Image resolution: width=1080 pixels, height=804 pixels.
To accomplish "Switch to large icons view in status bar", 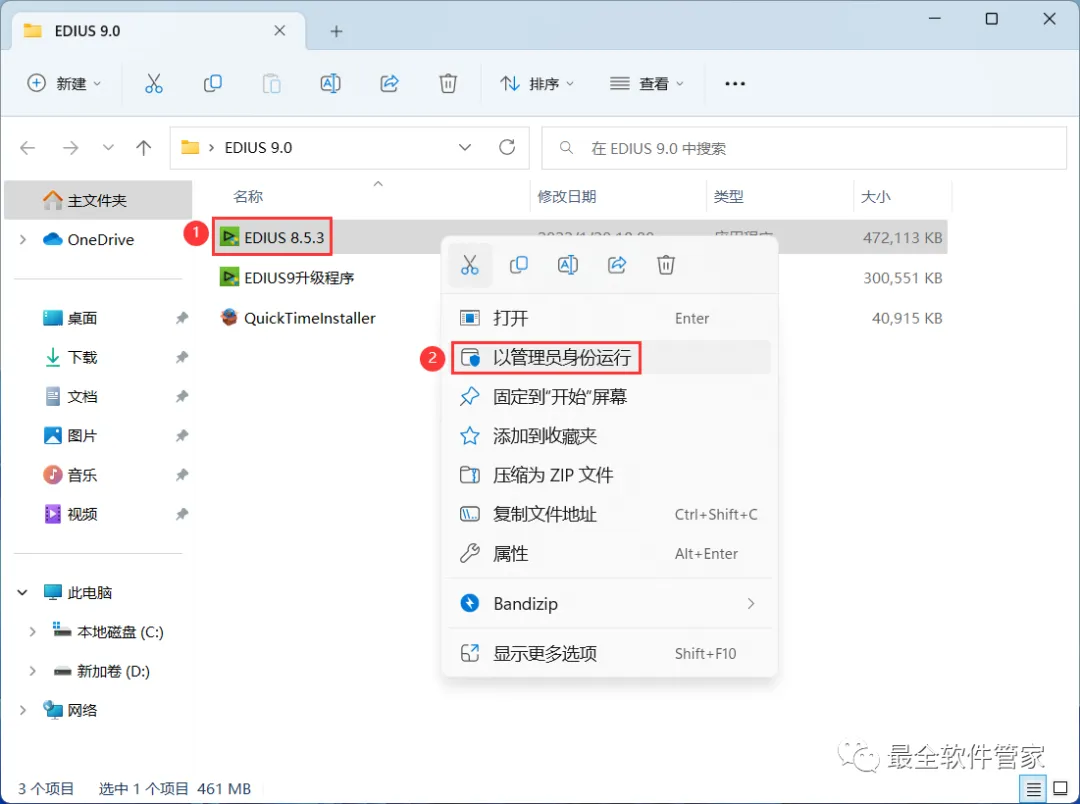I will 1061,789.
